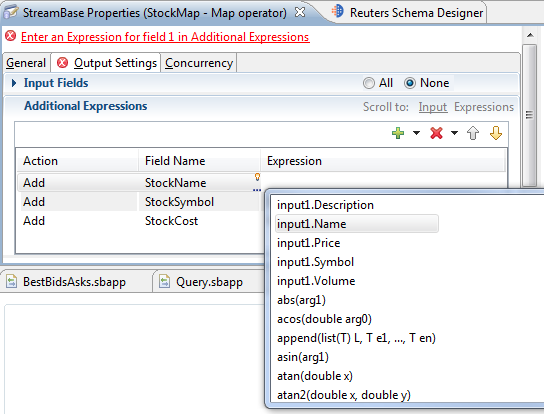The height and width of the screenshot is (414, 544).
Task: Choose input1.Name from the autocomplete list
Action: coord(357,224)
